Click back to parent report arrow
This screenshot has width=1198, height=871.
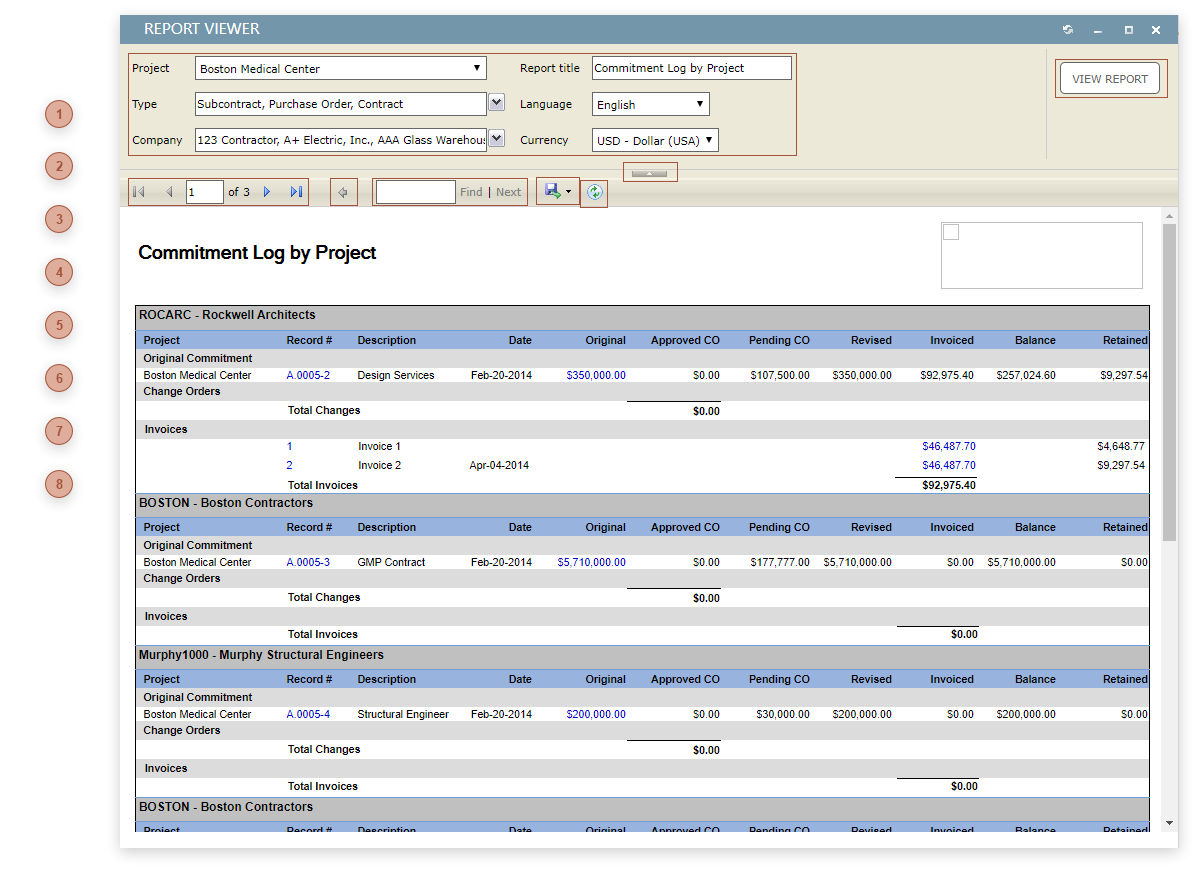click(x=343, y=193)
